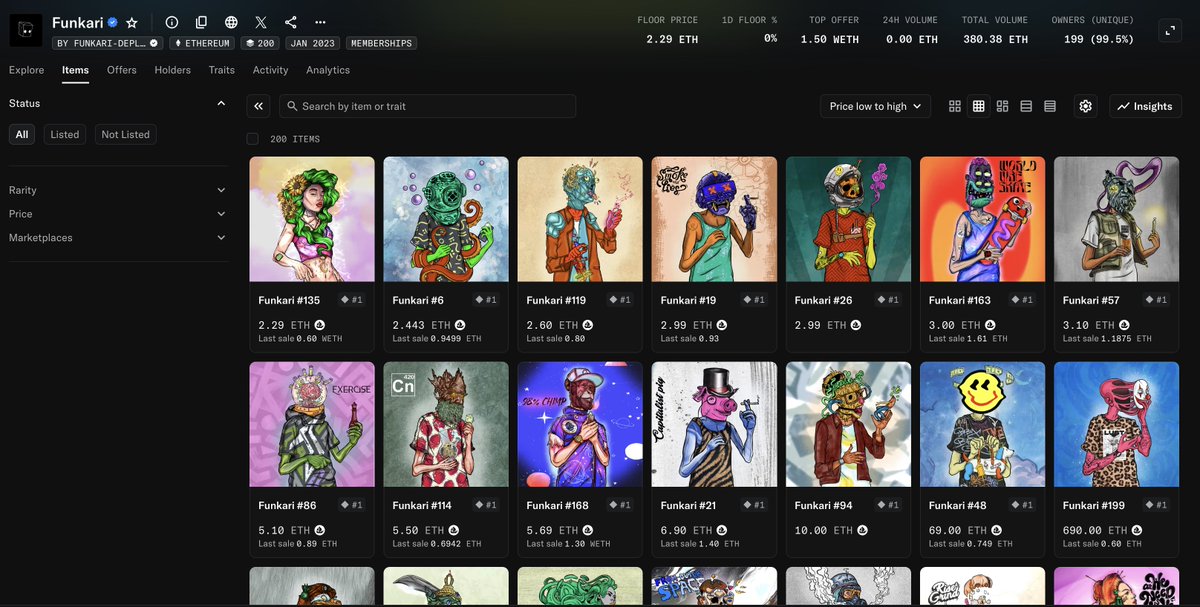Switch to the Traits tab
The image size is (1200, 607).
click(x=222, y=70)
